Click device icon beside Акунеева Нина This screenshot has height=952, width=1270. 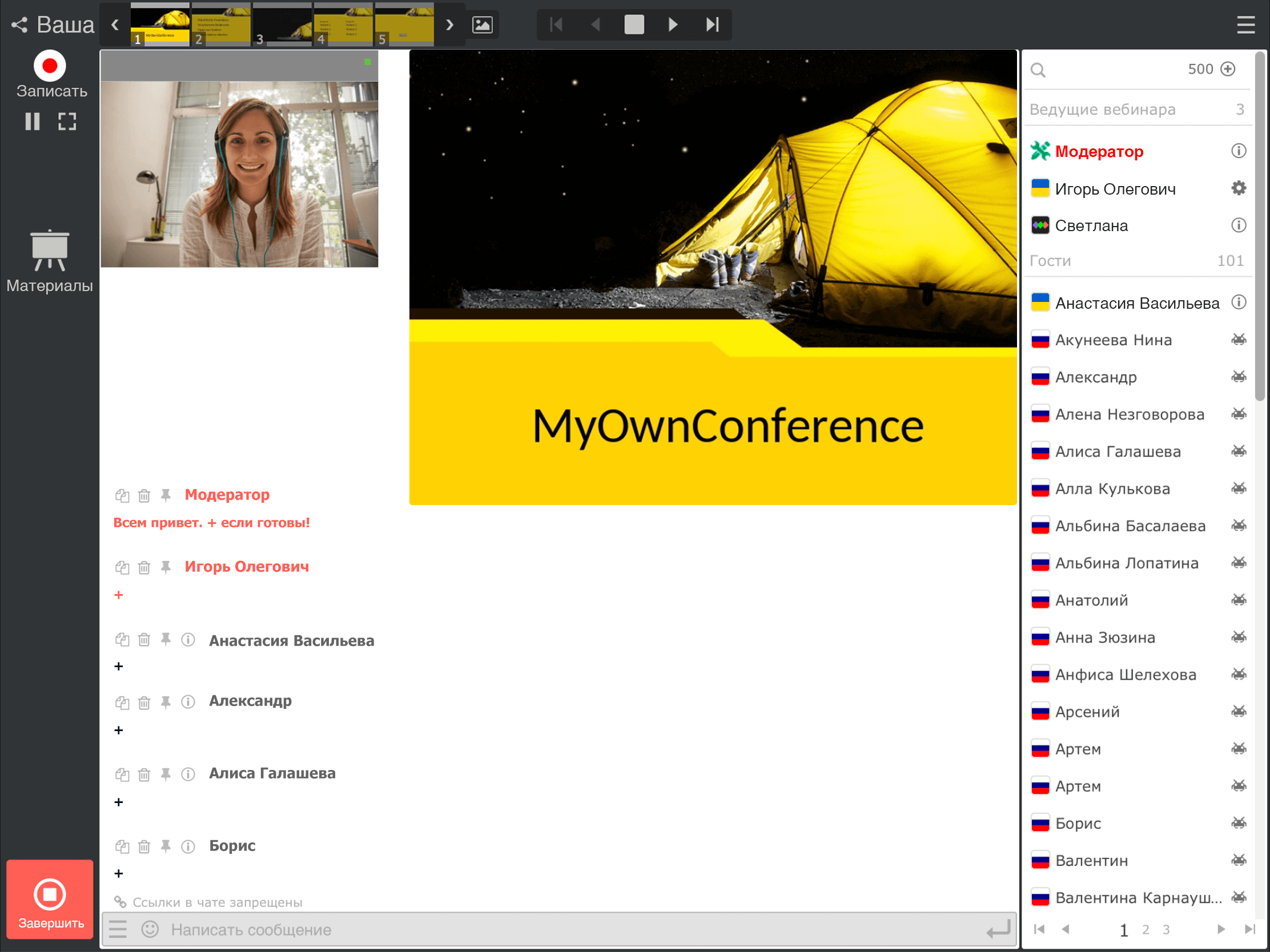tap(1239, 340)
